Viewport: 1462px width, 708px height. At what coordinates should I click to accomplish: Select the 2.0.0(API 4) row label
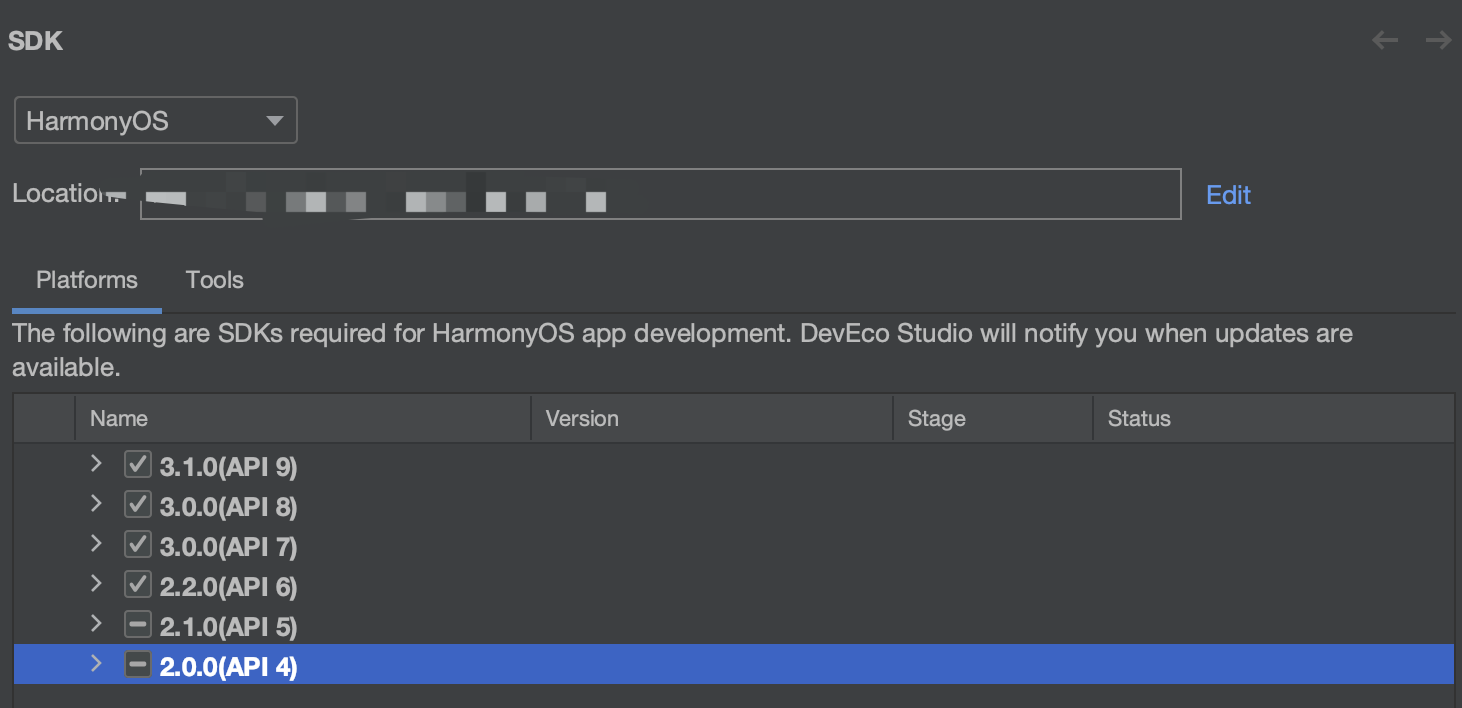229,667
